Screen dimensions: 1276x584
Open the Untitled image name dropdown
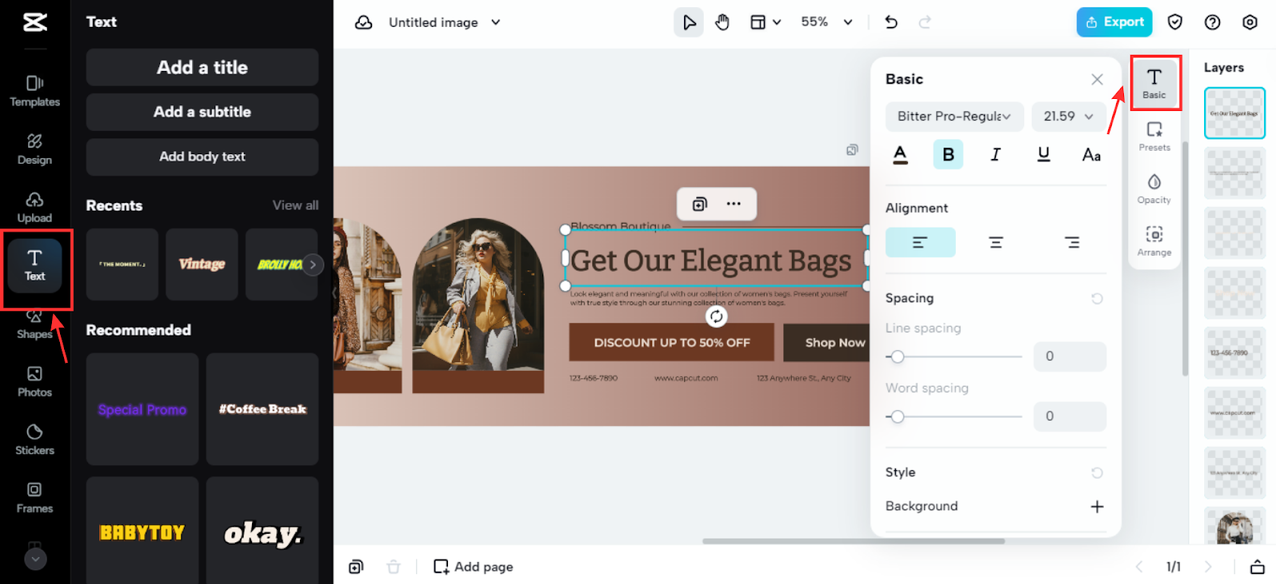(444, 22)
